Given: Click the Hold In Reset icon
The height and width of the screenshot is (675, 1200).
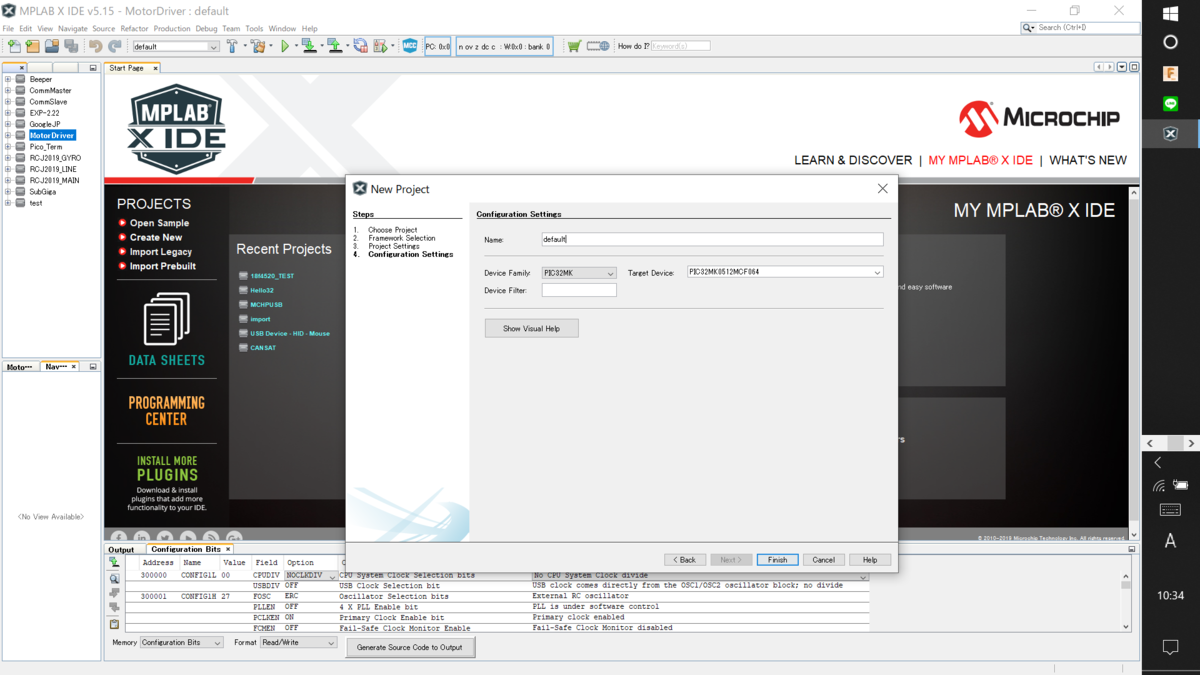Looking at the screenshot, I should tap(360, 46).
